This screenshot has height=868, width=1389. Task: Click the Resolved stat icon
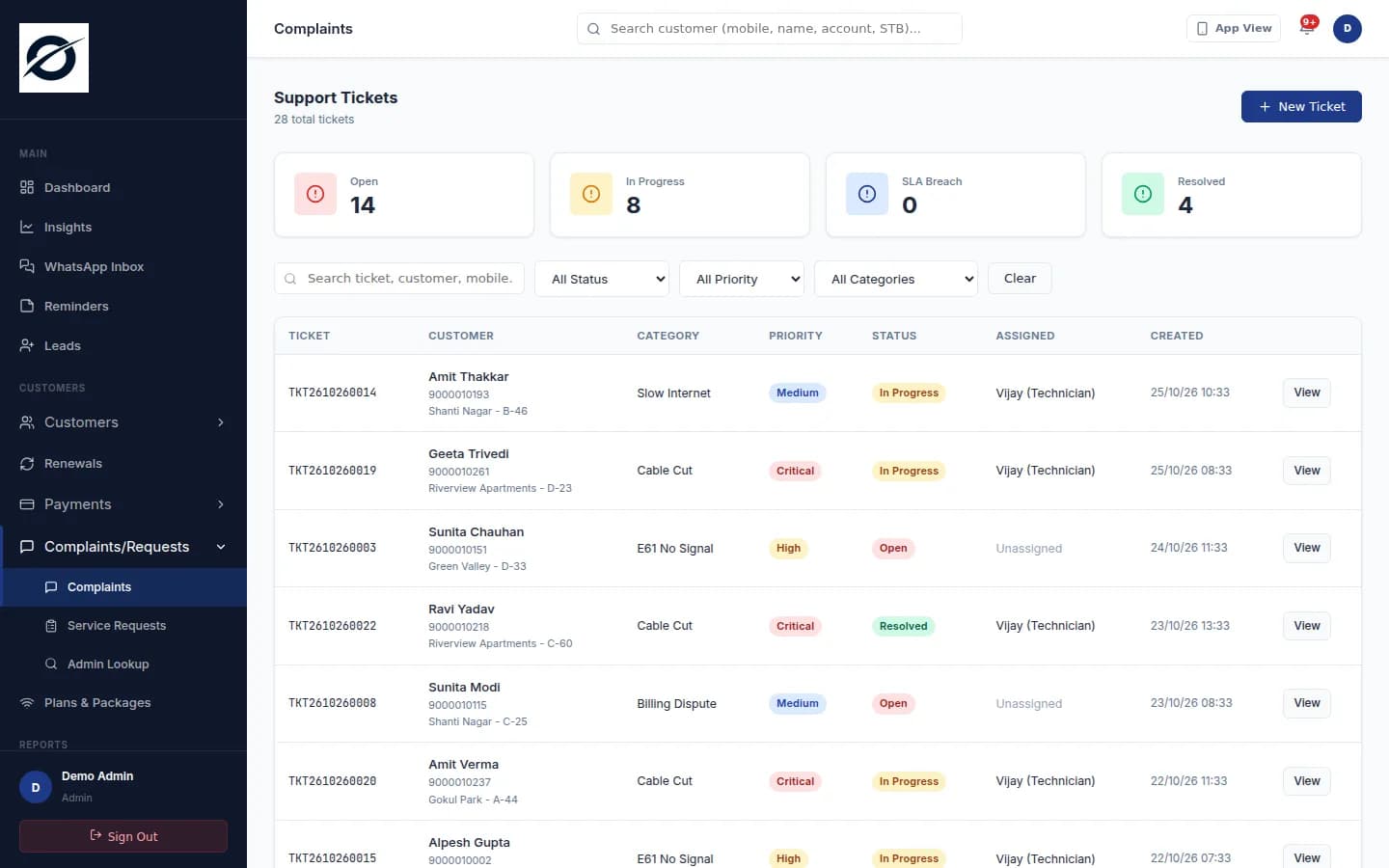pos(1143,194)
